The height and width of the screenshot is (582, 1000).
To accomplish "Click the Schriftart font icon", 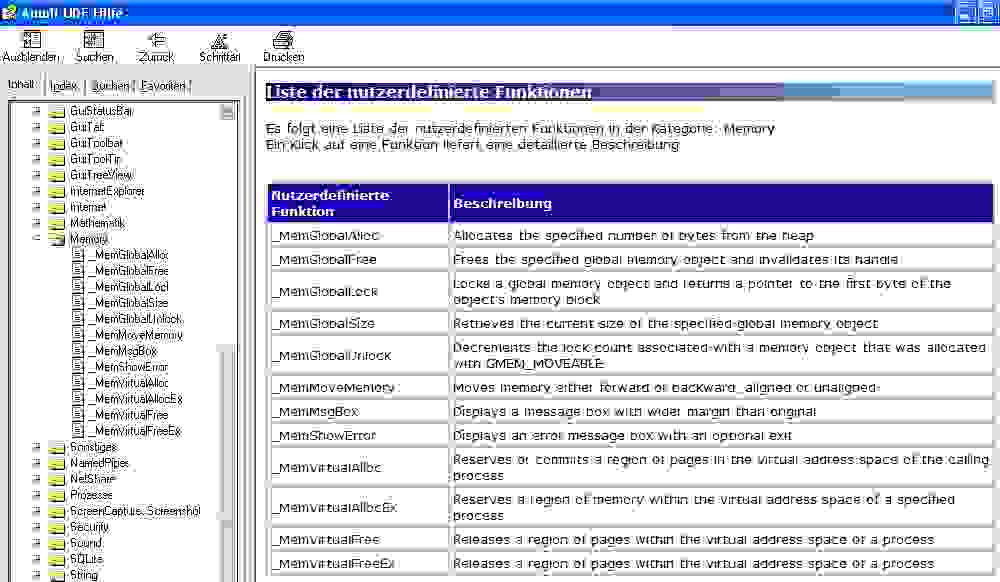I will click(x=220, y=40).
